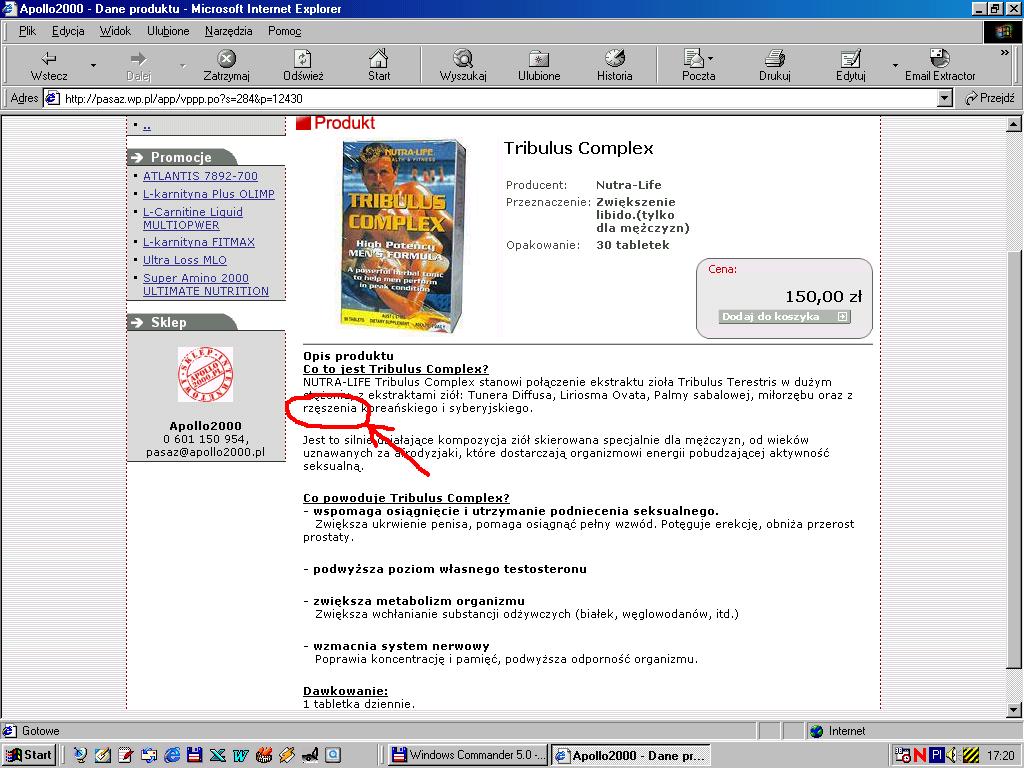The image size is (1024, 768).
Task: Open the ATLANTIS 7892-700 promotion link
Action: 200,176
